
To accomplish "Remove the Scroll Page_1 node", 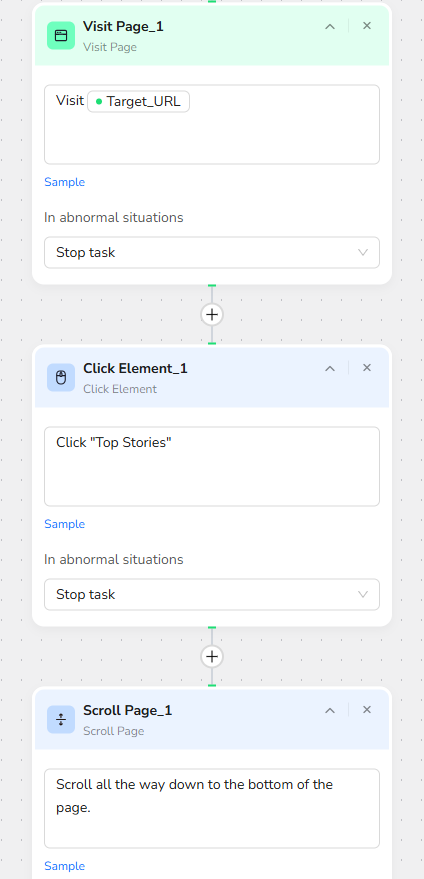I will click(367, 710).
